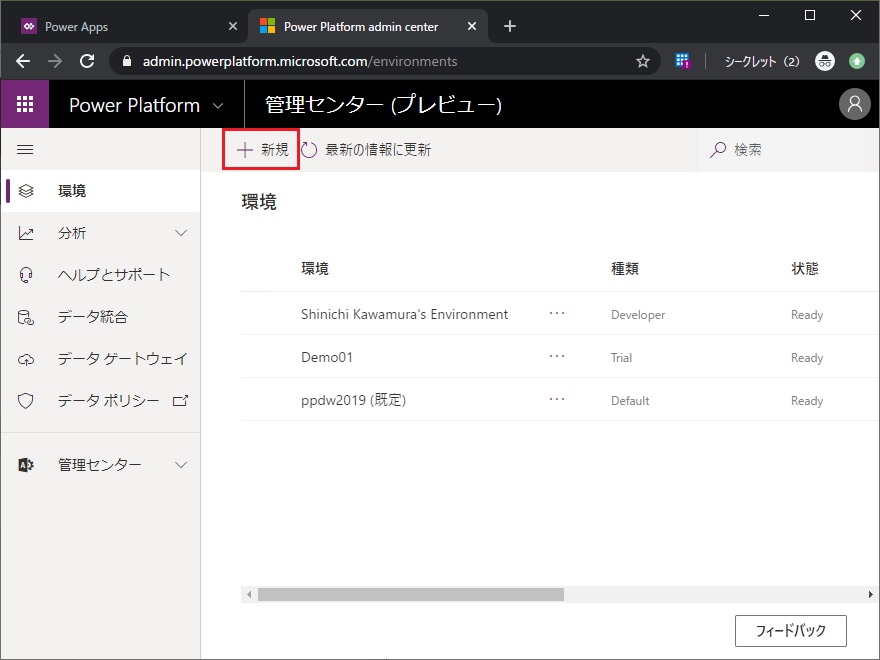Open Shinichi Kawamura's Environment link
Image resolution: width=880 pixels, height=660 pixels.
pos(404,314)
